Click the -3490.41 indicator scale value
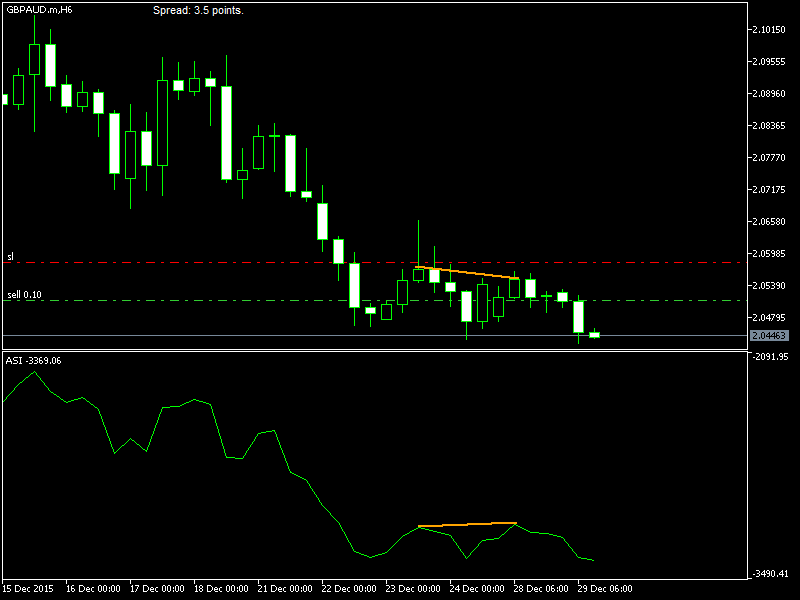The height and width of the screenshot is (600, 800). pyautogui.click(x=770, y=574)
